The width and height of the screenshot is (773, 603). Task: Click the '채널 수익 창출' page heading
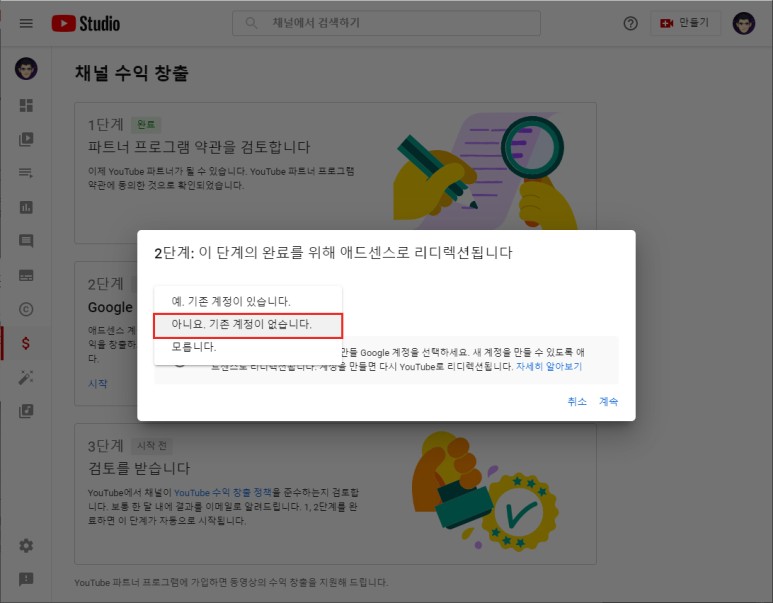click(132, 73)
